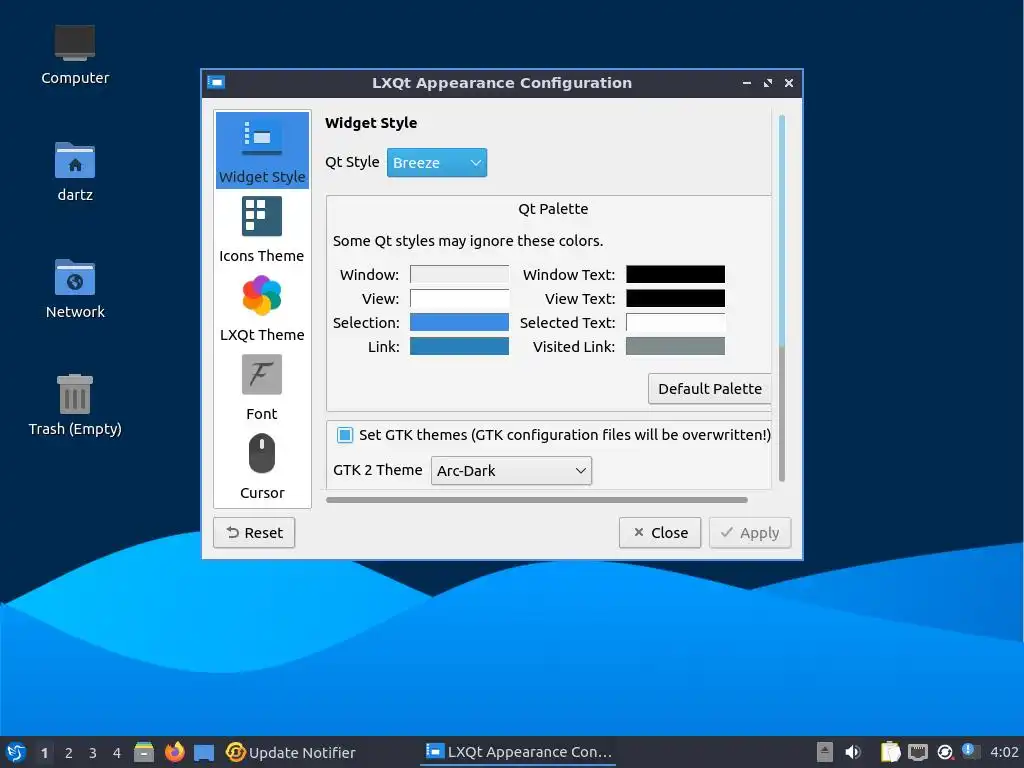Click the vertical scrollbar of settings page

click(782, 298)
